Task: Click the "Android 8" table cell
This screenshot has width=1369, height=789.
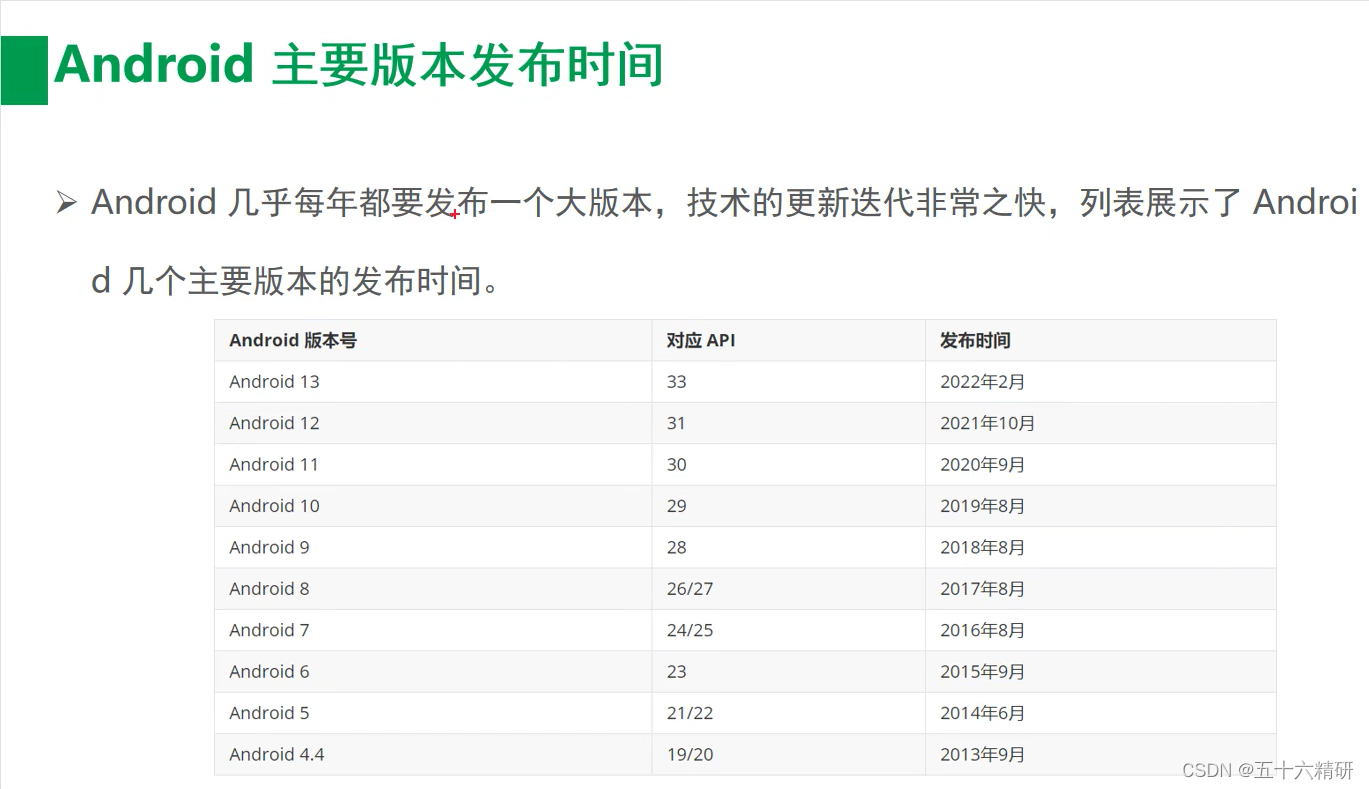Action: point(432,589)
